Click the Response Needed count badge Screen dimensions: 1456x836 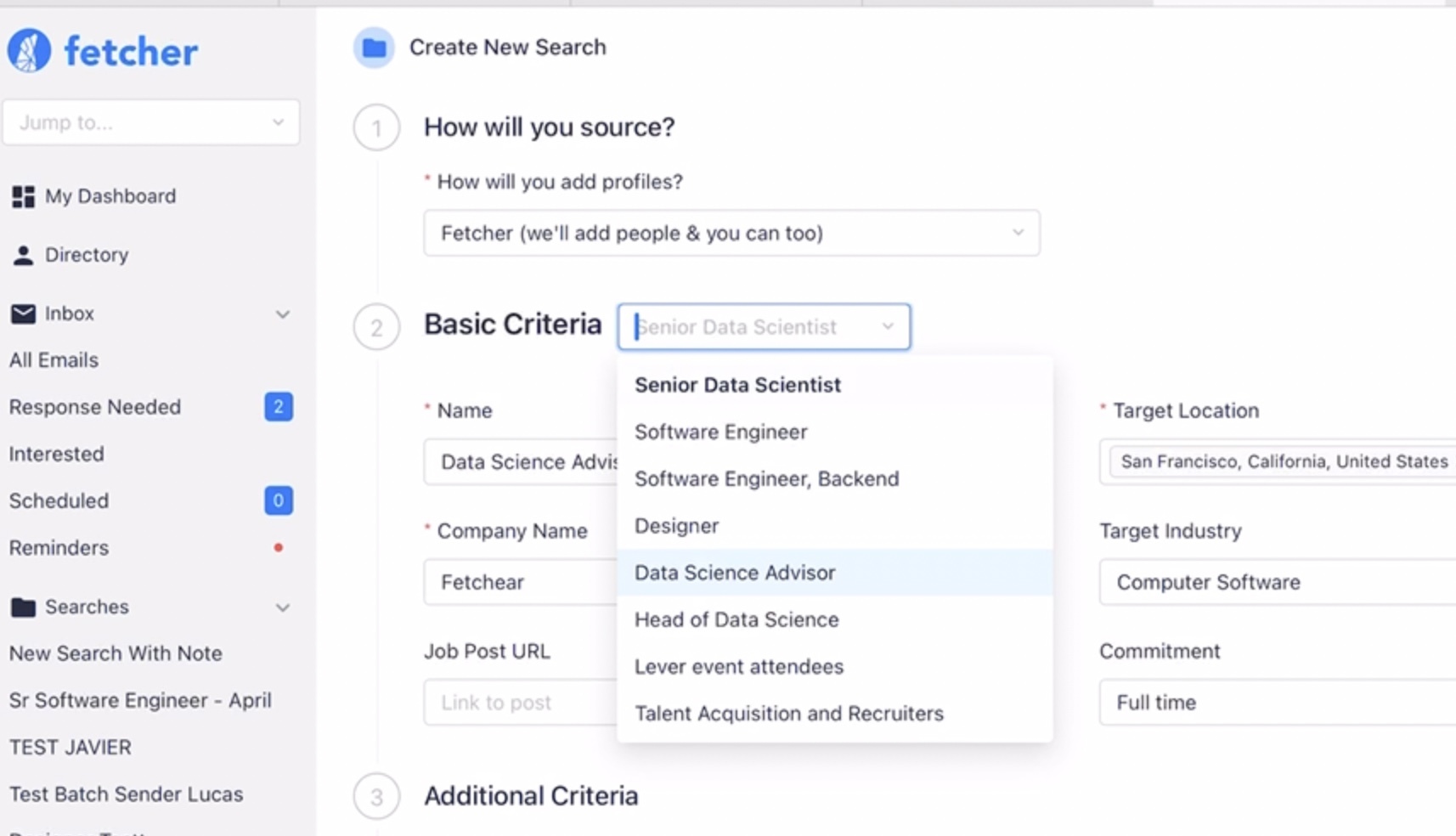278,407
